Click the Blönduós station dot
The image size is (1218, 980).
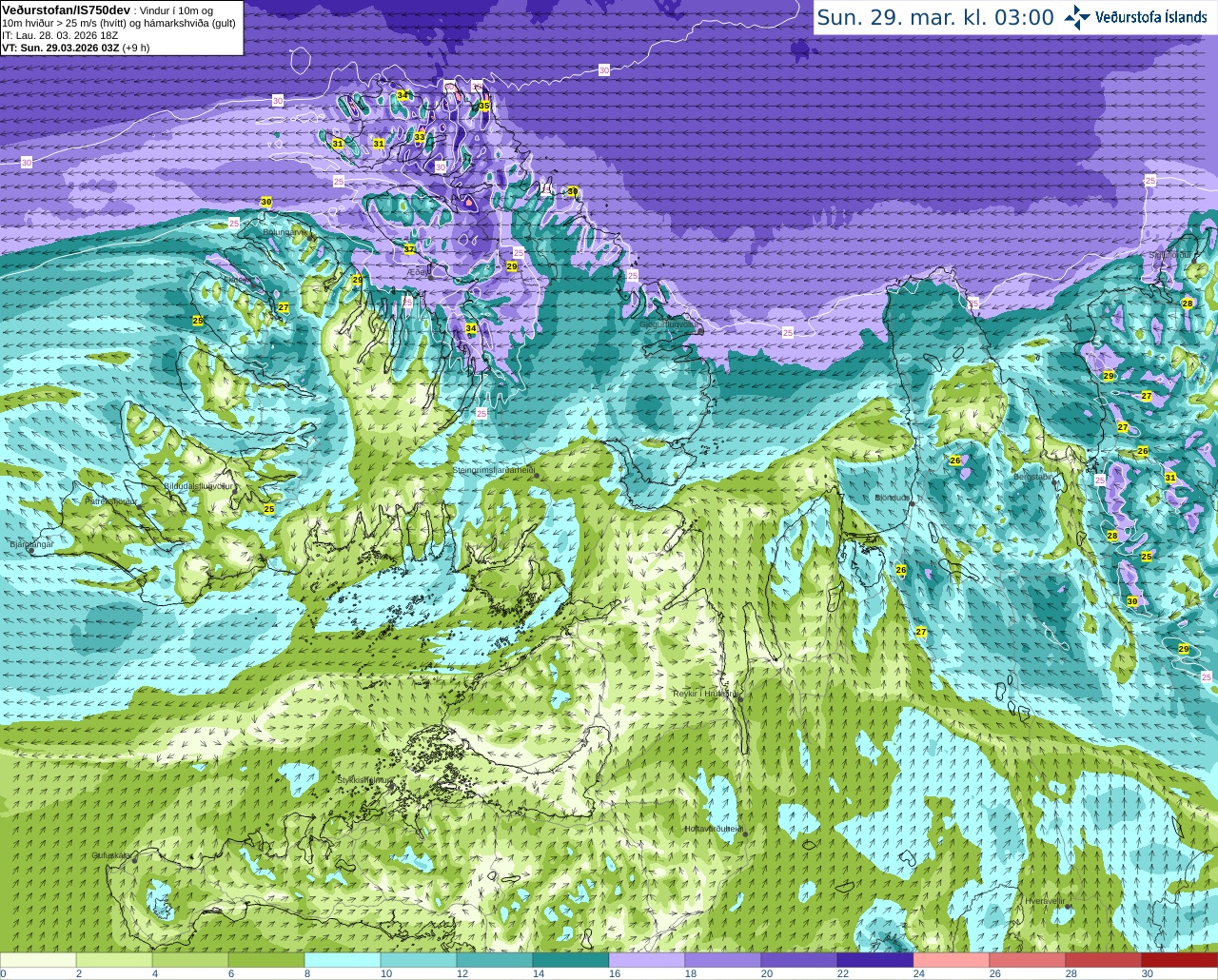pyautogui.click(x=912, y=502)
